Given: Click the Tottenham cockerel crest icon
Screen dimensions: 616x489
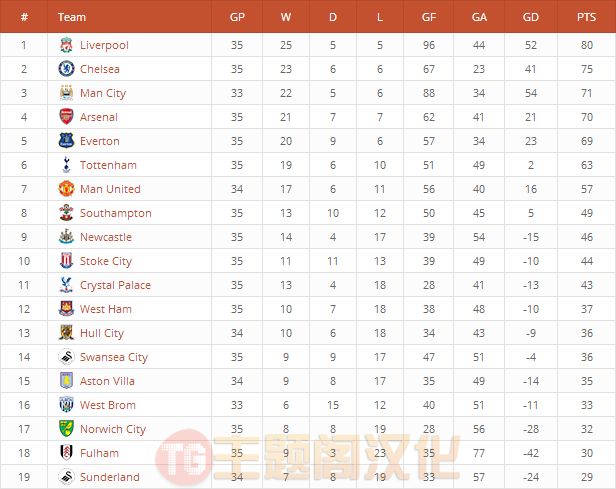Looking at the screenshot, I should pyautogui.click(x=66, y=165).
